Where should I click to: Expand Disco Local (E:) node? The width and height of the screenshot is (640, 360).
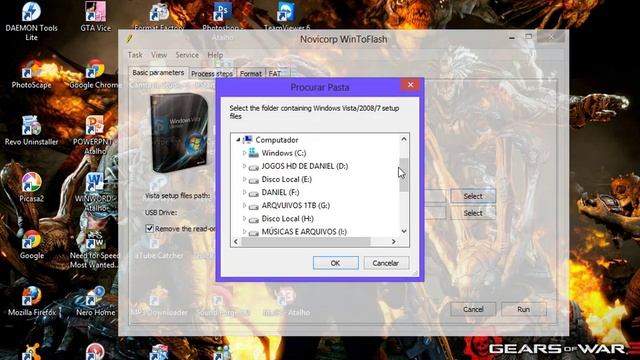pyautogui.click(x=244, y=179)
